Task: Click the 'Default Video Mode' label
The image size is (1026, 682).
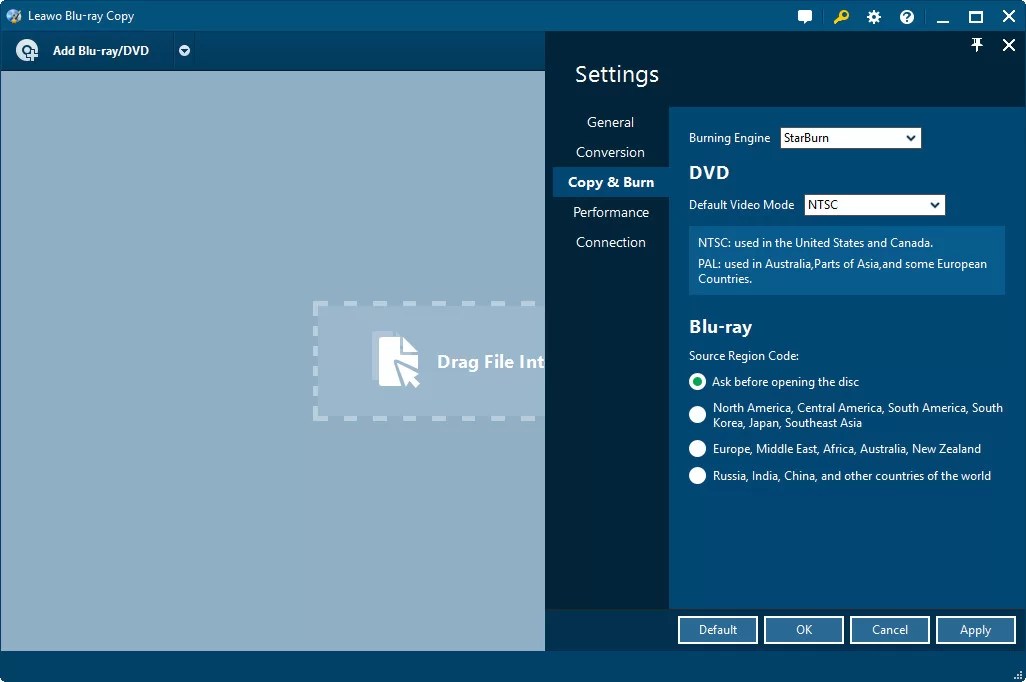Action: [x=741, y=205]
